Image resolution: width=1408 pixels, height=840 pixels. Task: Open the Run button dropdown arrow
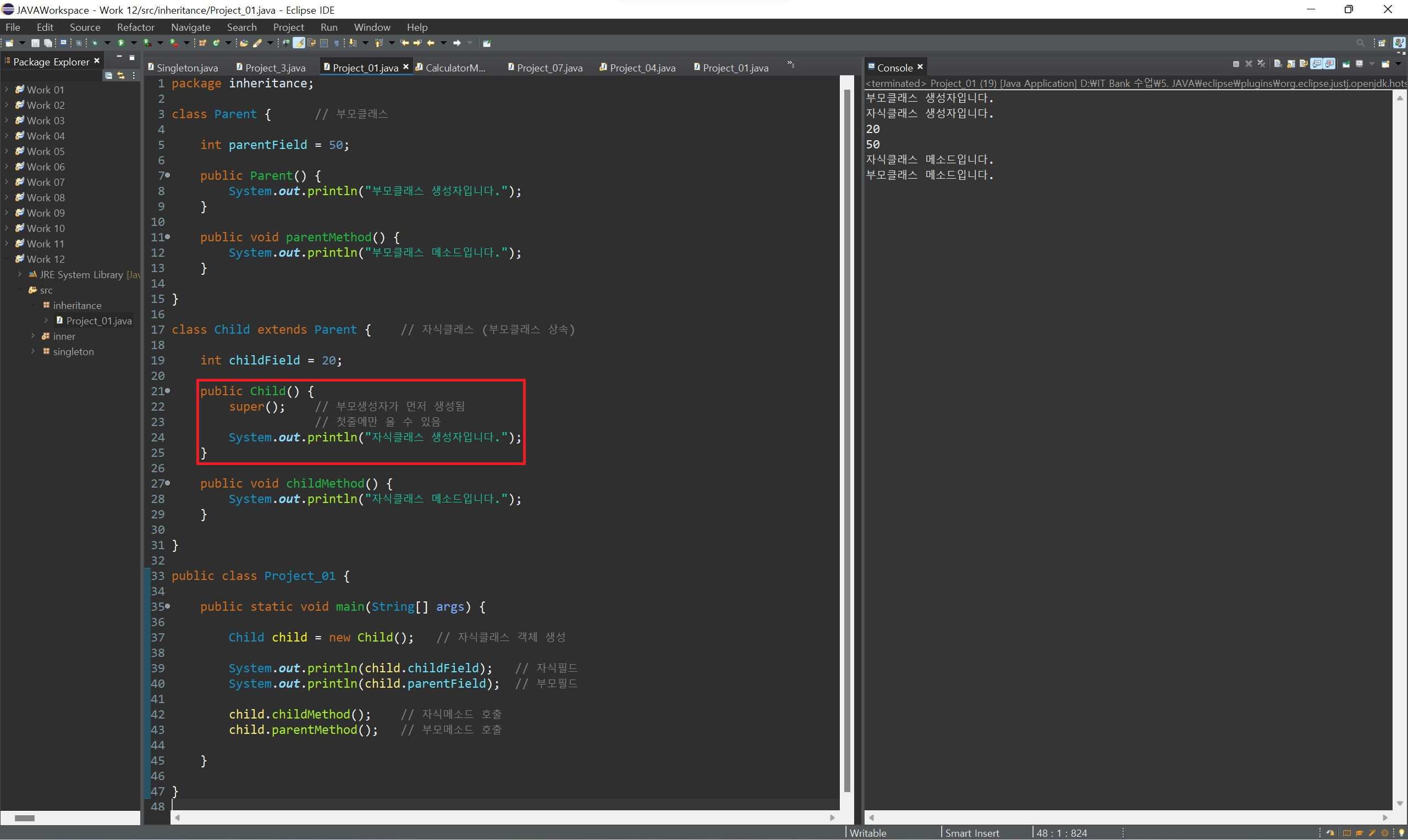click(134, 43)
